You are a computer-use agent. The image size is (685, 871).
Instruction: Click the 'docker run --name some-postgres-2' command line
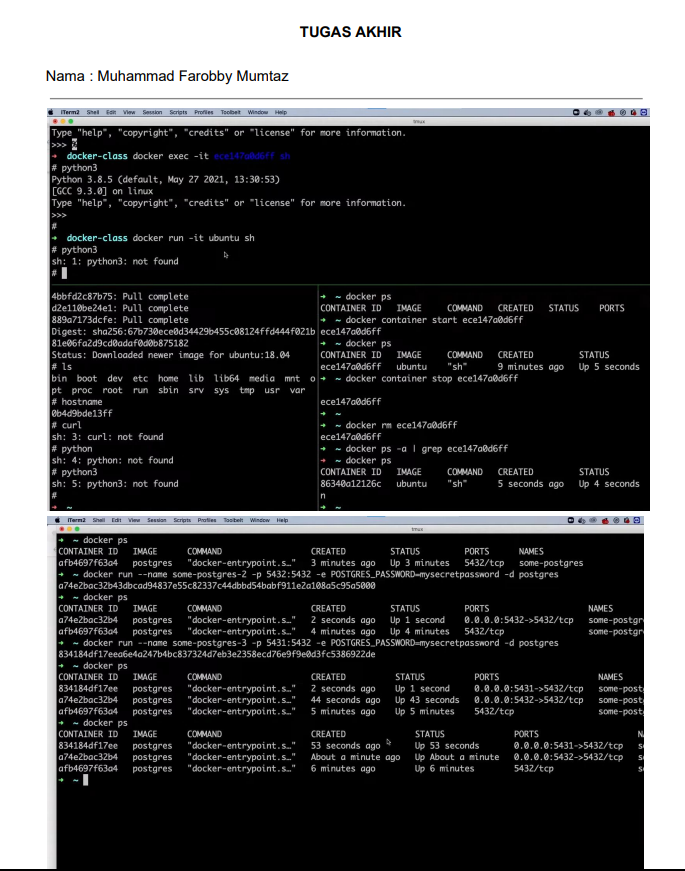321,574
